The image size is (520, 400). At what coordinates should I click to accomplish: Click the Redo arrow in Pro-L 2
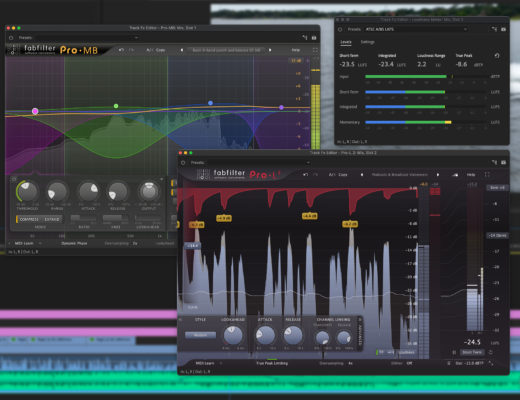coord(315,174)
